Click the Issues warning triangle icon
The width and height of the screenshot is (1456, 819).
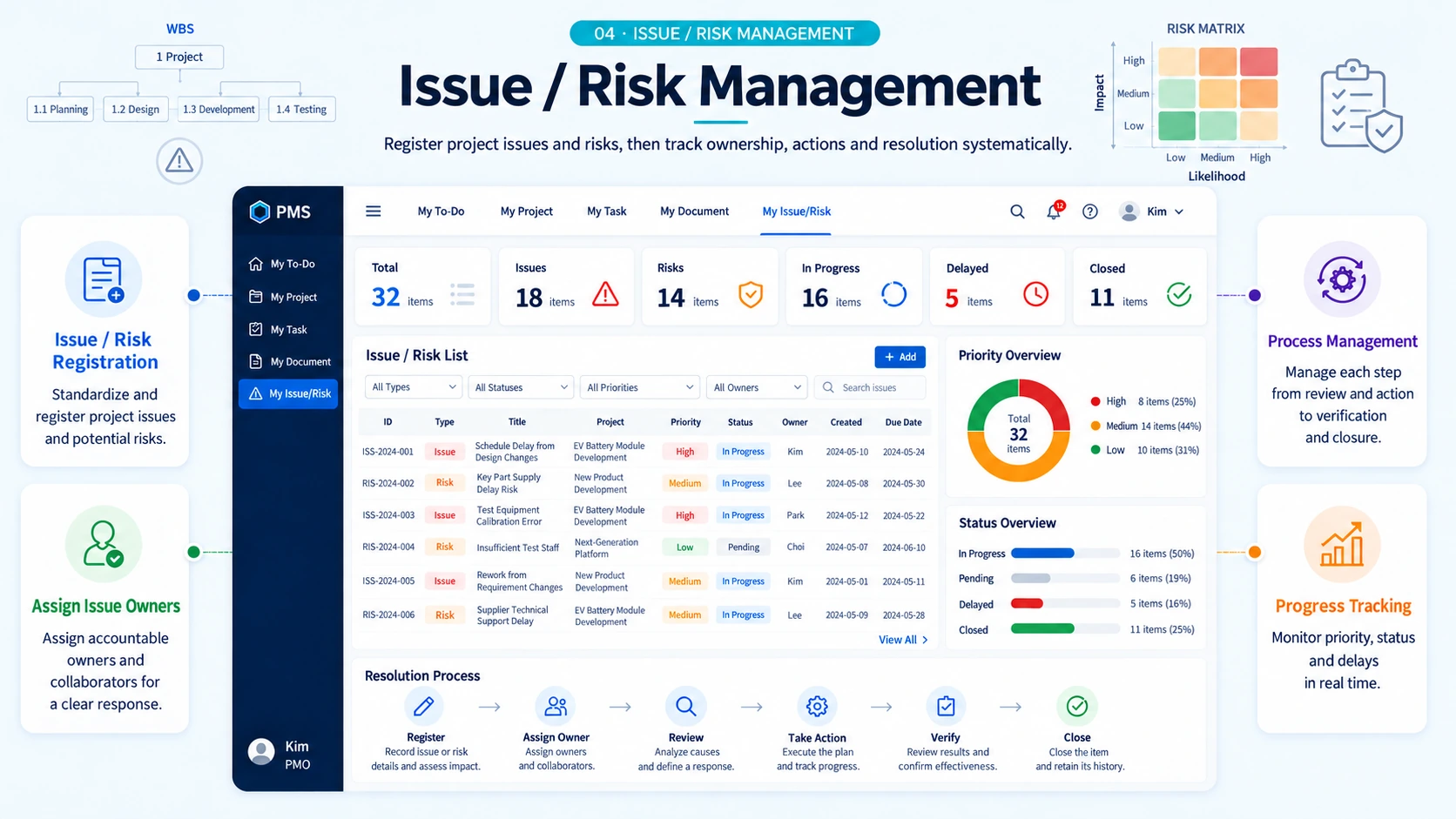[605, 294]
